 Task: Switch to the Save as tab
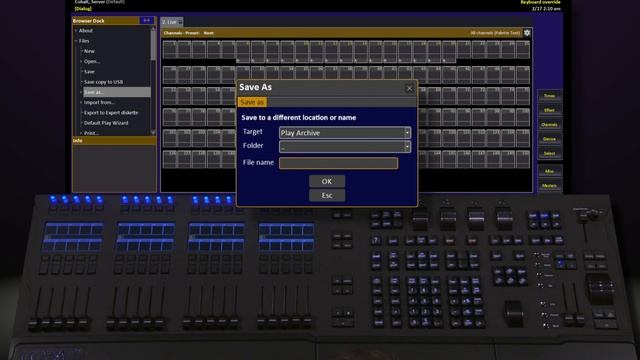pyautogui.click(x=252, y=102)
